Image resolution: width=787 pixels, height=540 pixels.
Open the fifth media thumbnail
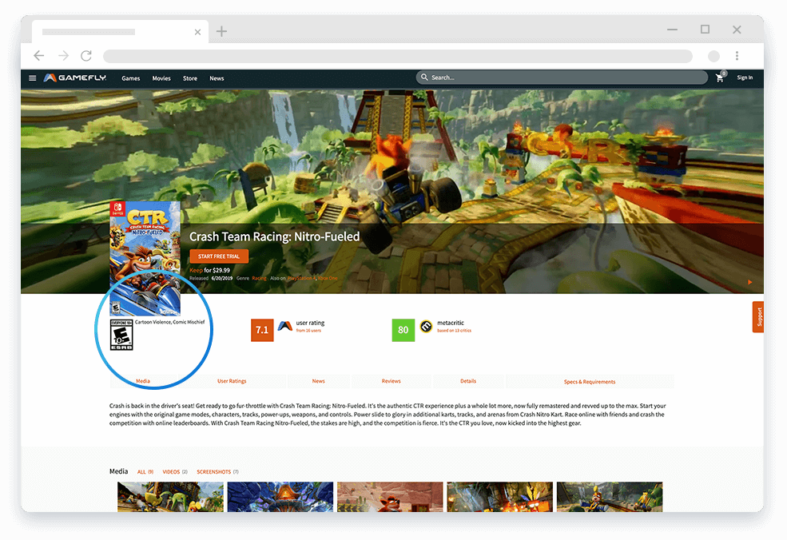pos(610,497)
